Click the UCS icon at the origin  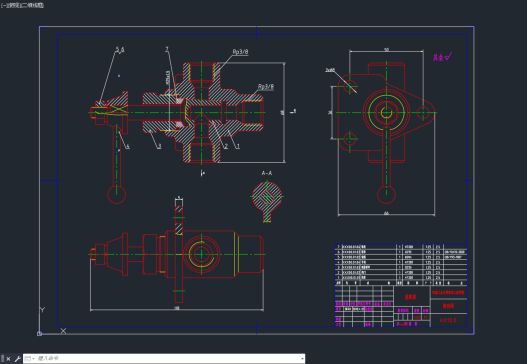(x=39, y=333)
